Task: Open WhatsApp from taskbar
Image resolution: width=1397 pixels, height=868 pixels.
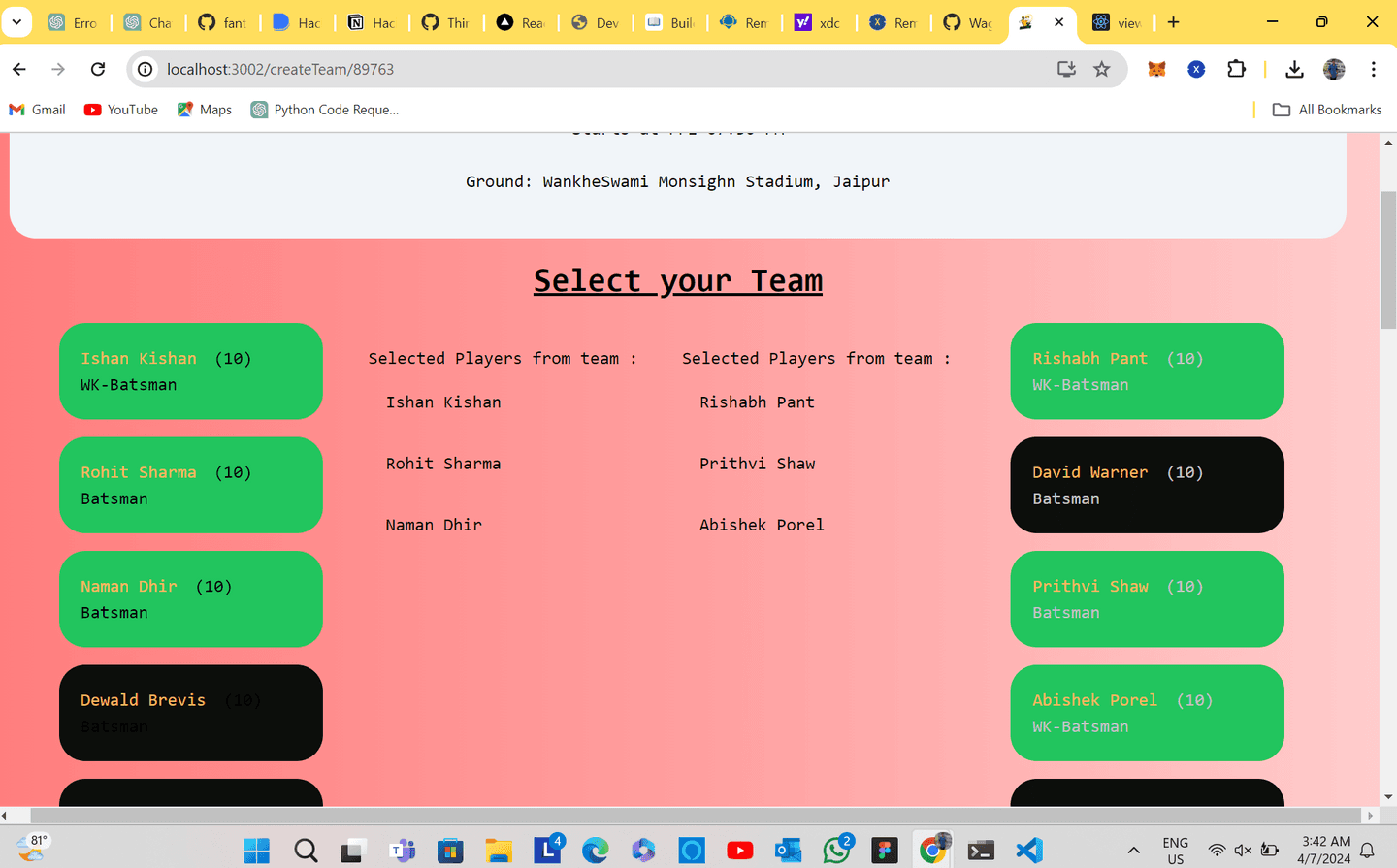Action: (x=837, y=849)
